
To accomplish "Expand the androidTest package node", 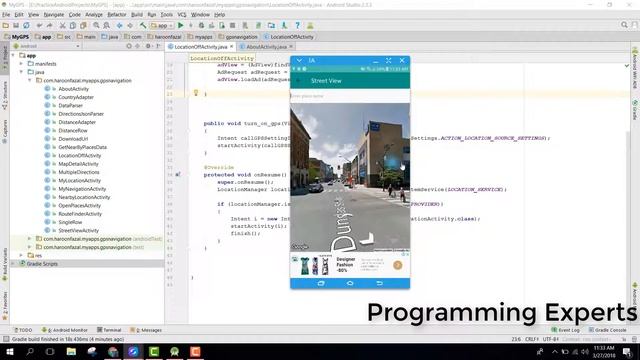I will coord(30,239).
